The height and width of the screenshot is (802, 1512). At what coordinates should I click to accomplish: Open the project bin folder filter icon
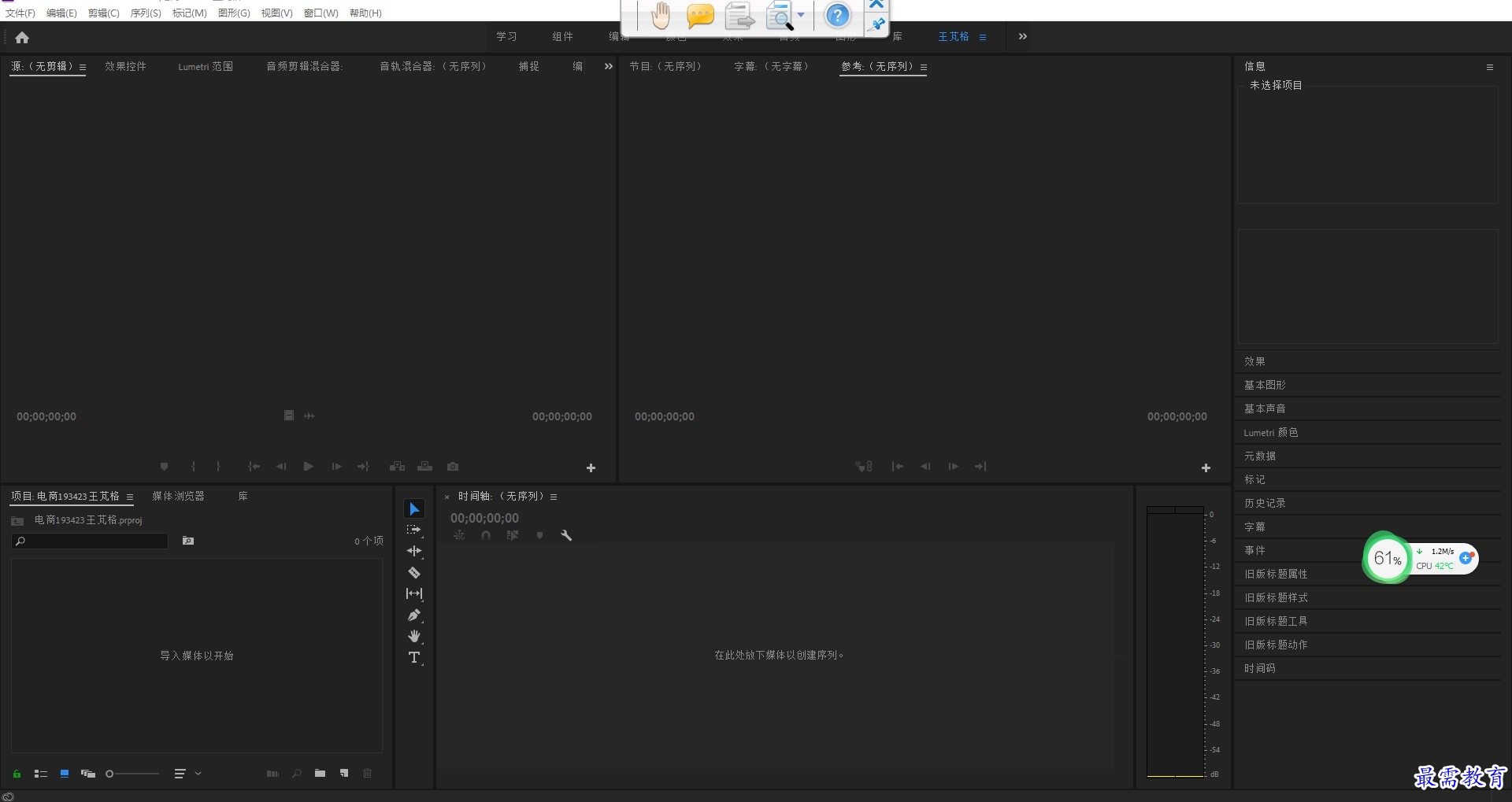188,541
